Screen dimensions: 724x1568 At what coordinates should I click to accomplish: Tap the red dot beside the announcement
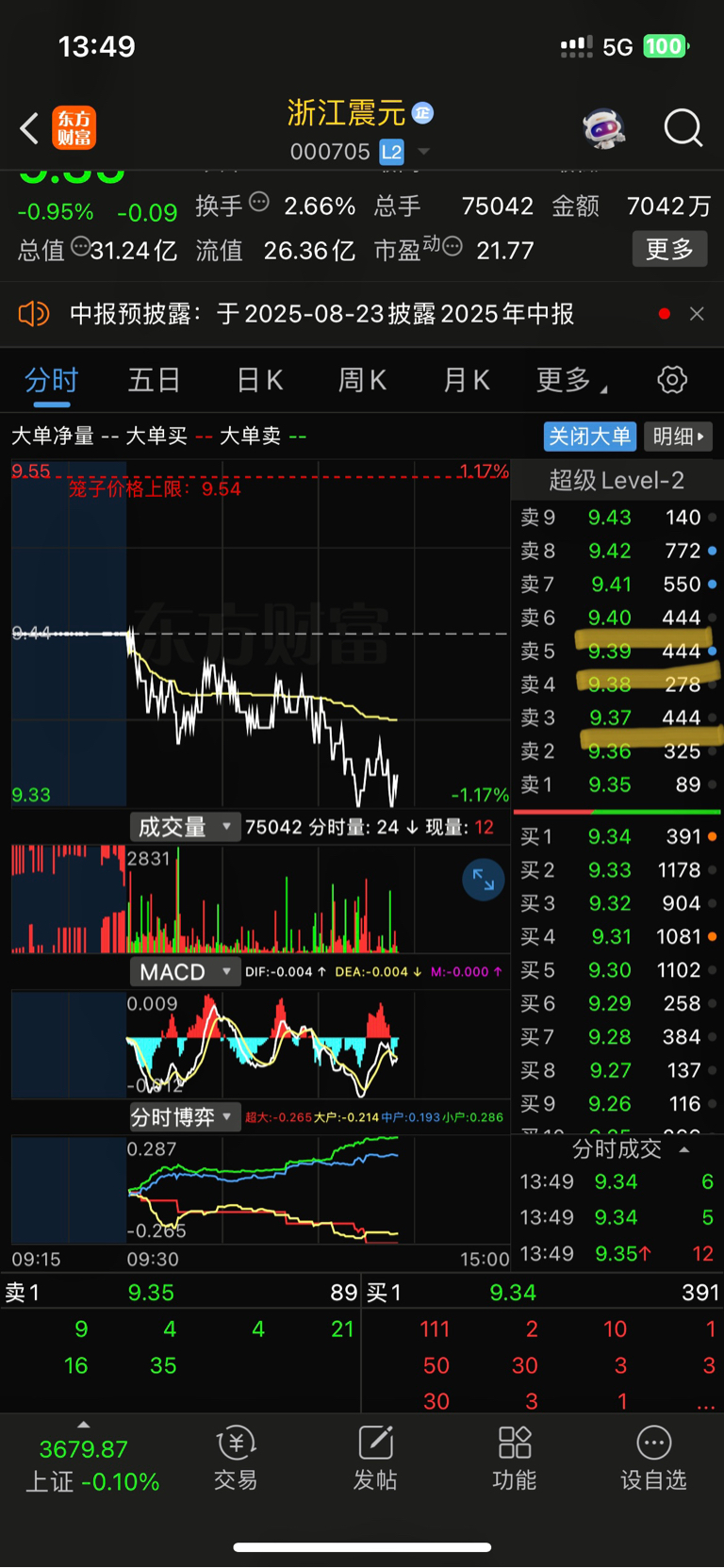(x=665, y=314)
